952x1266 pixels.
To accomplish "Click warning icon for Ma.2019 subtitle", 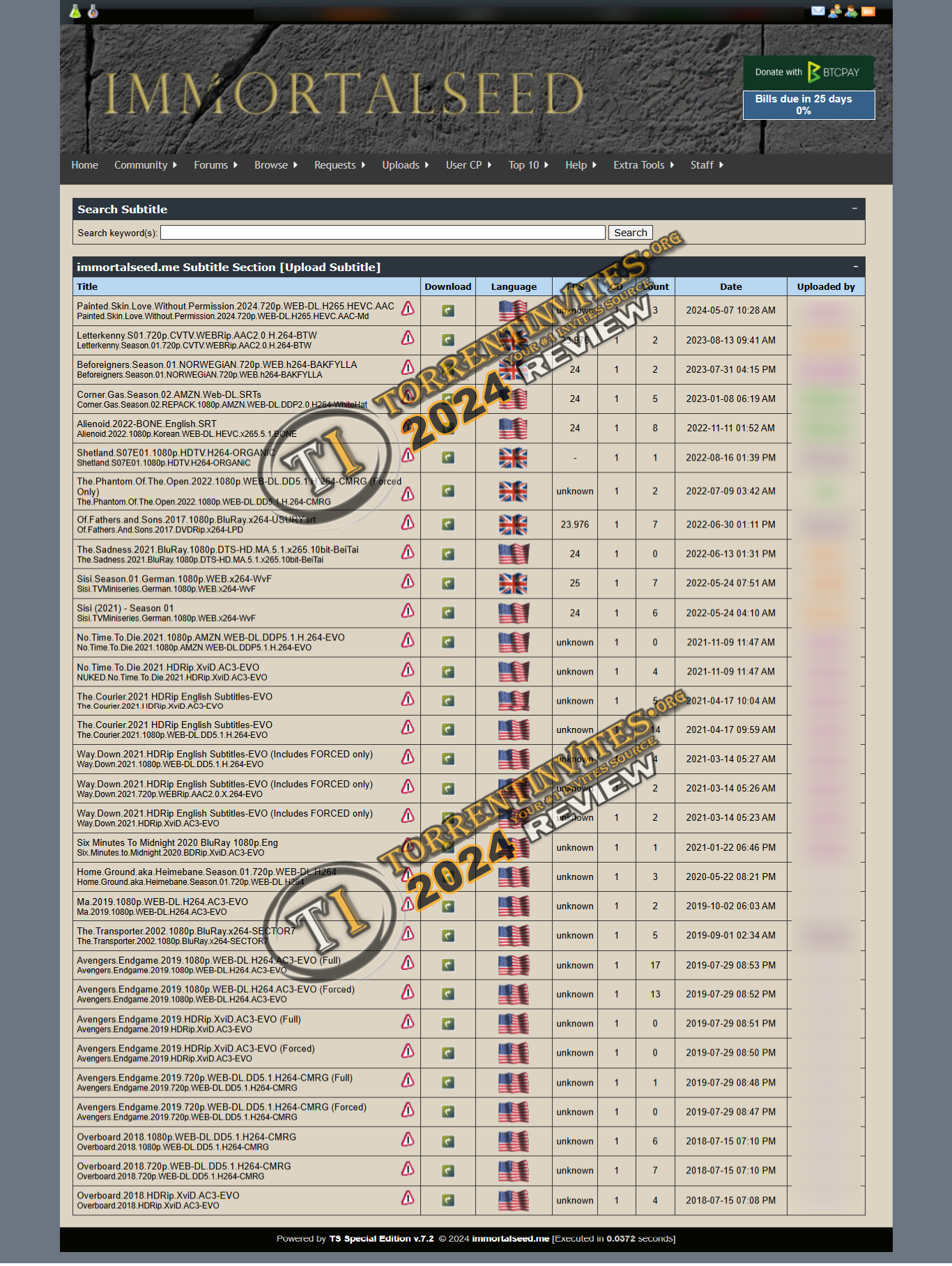I will click(x=408, y=904).
